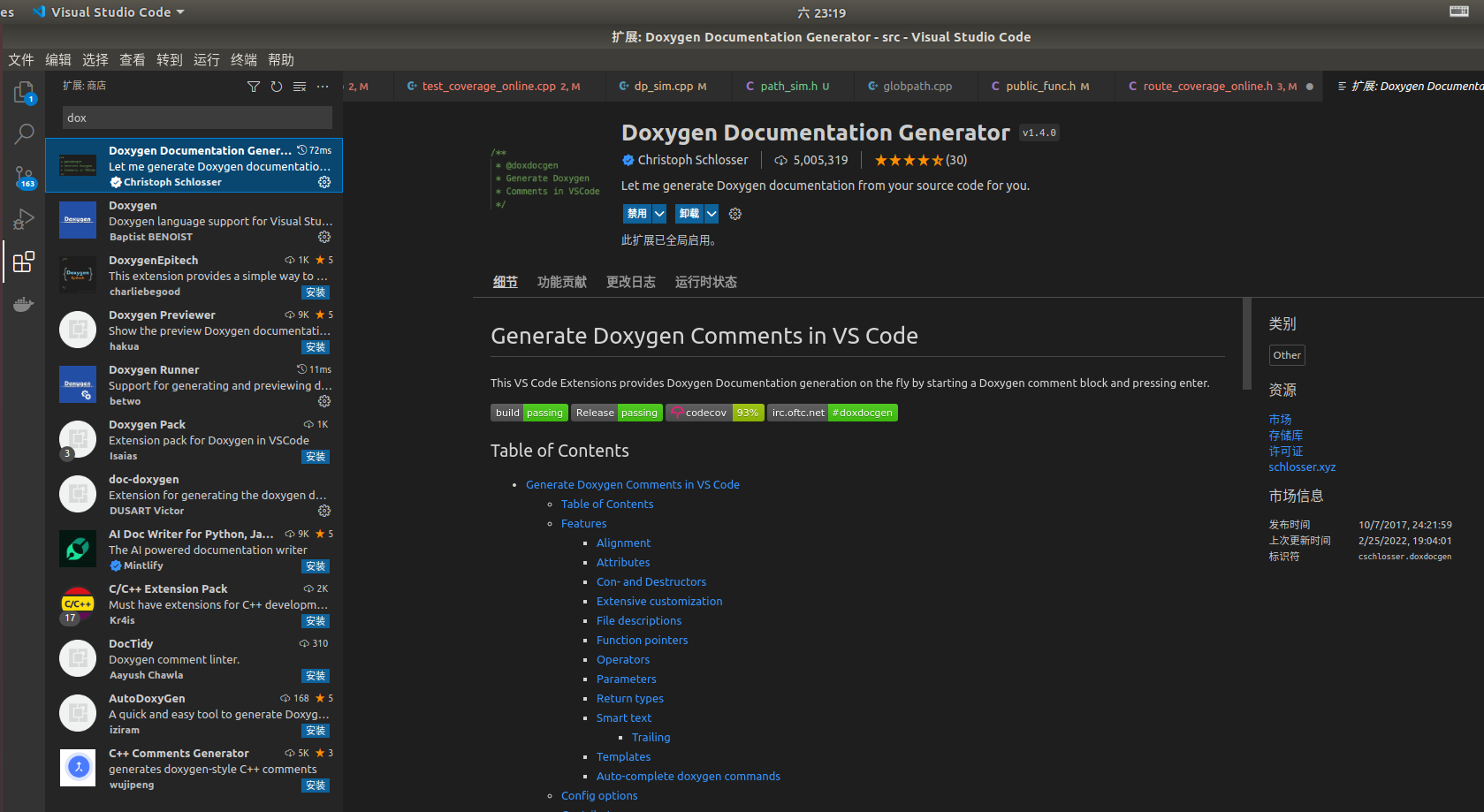Switch to public_func.h tab

pos(1046,86)
